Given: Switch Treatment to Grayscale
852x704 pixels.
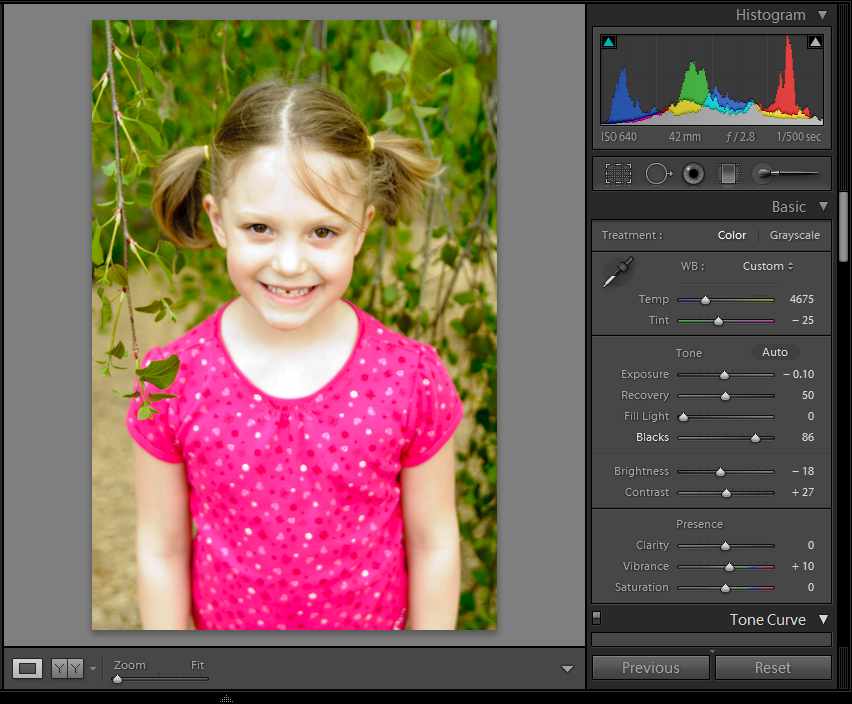Looking at the screenshot, I should click(795, 235).
